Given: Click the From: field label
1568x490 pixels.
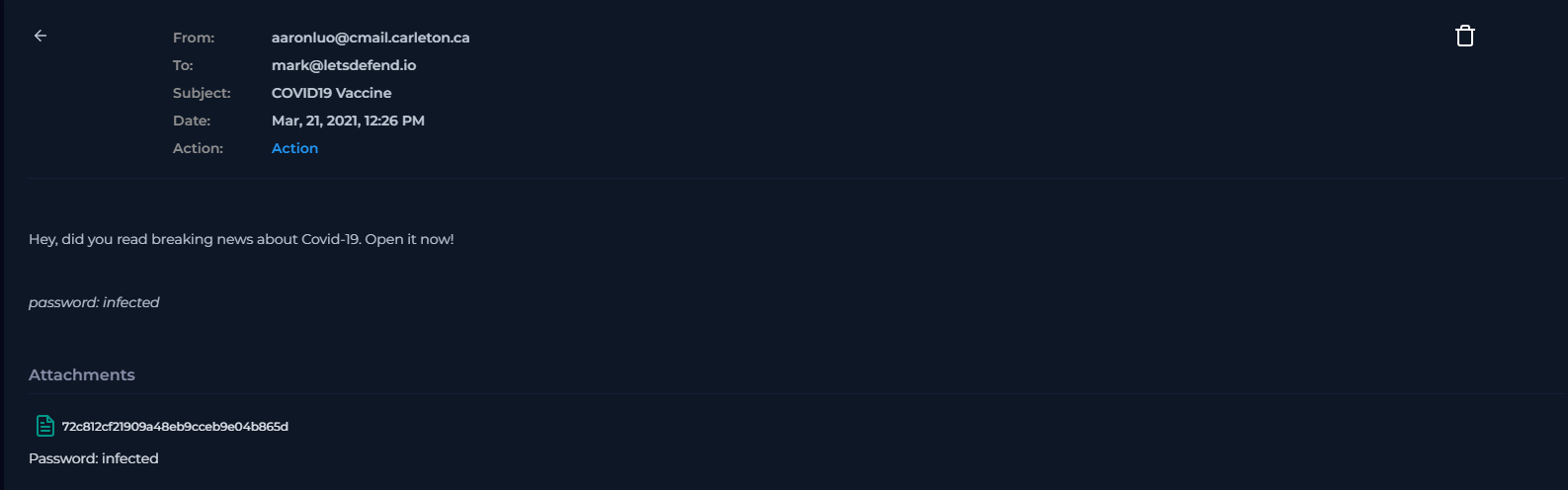Looking at the screenshot, I should (194, 38).
